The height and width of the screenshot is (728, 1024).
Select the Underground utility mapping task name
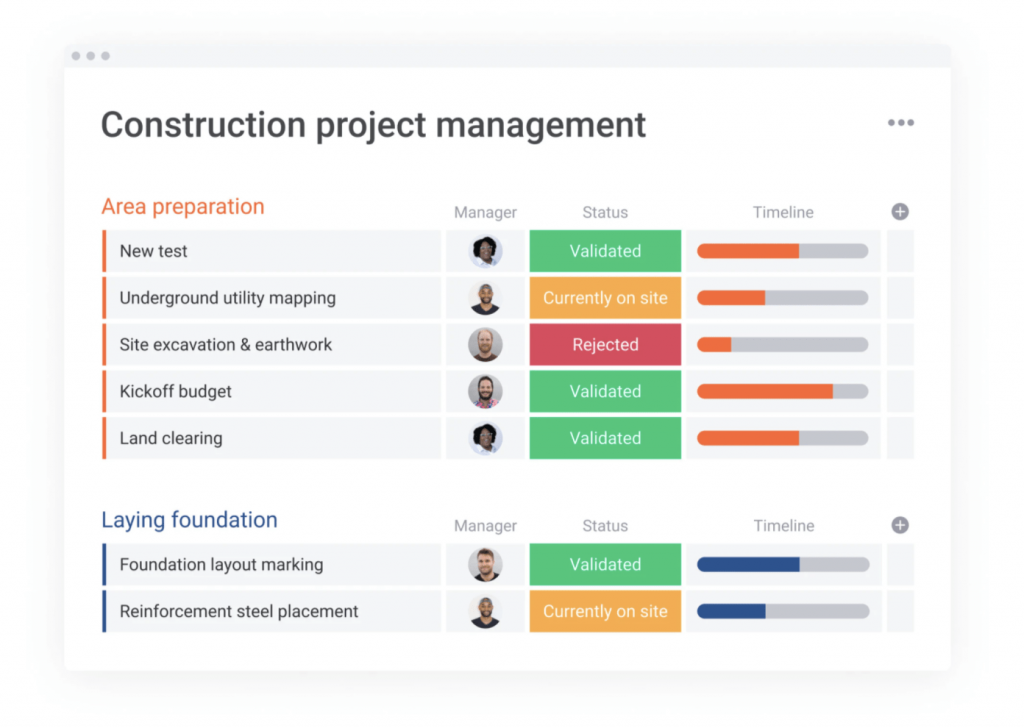tap(227, 298)
